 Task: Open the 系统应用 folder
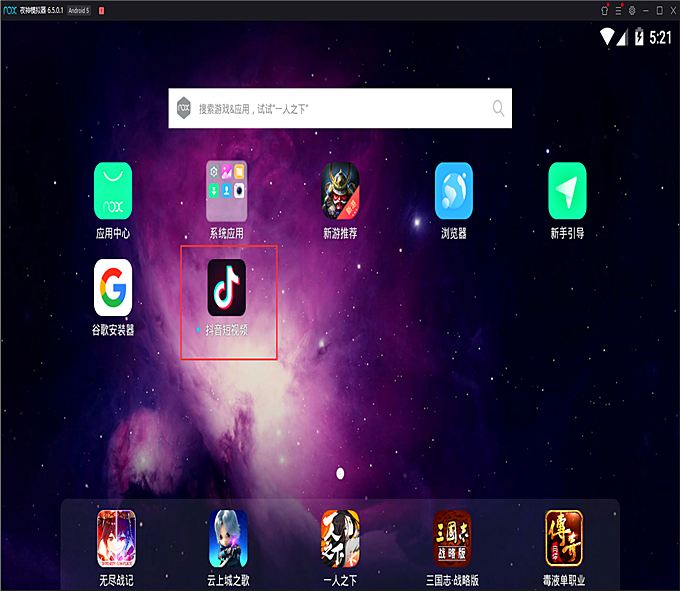pos(226,191)
